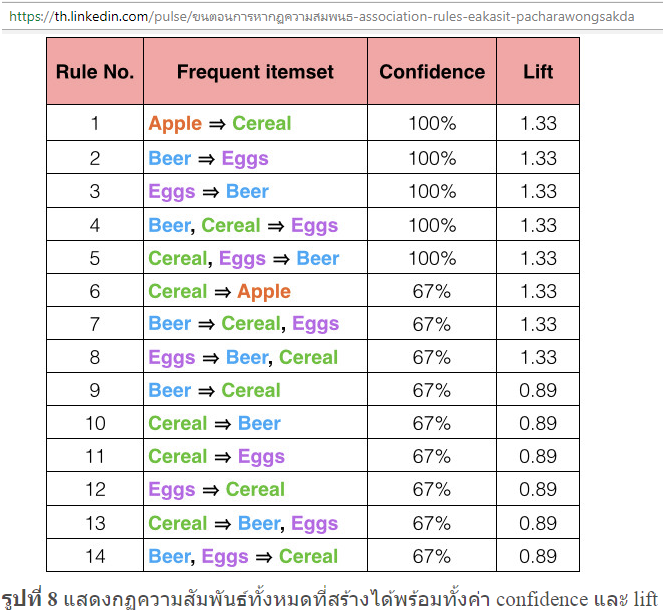Click the "Eggs ⇒ Cereal" itemset cell
The height and width of the screenshot is (615, 663).
[216, 490]
